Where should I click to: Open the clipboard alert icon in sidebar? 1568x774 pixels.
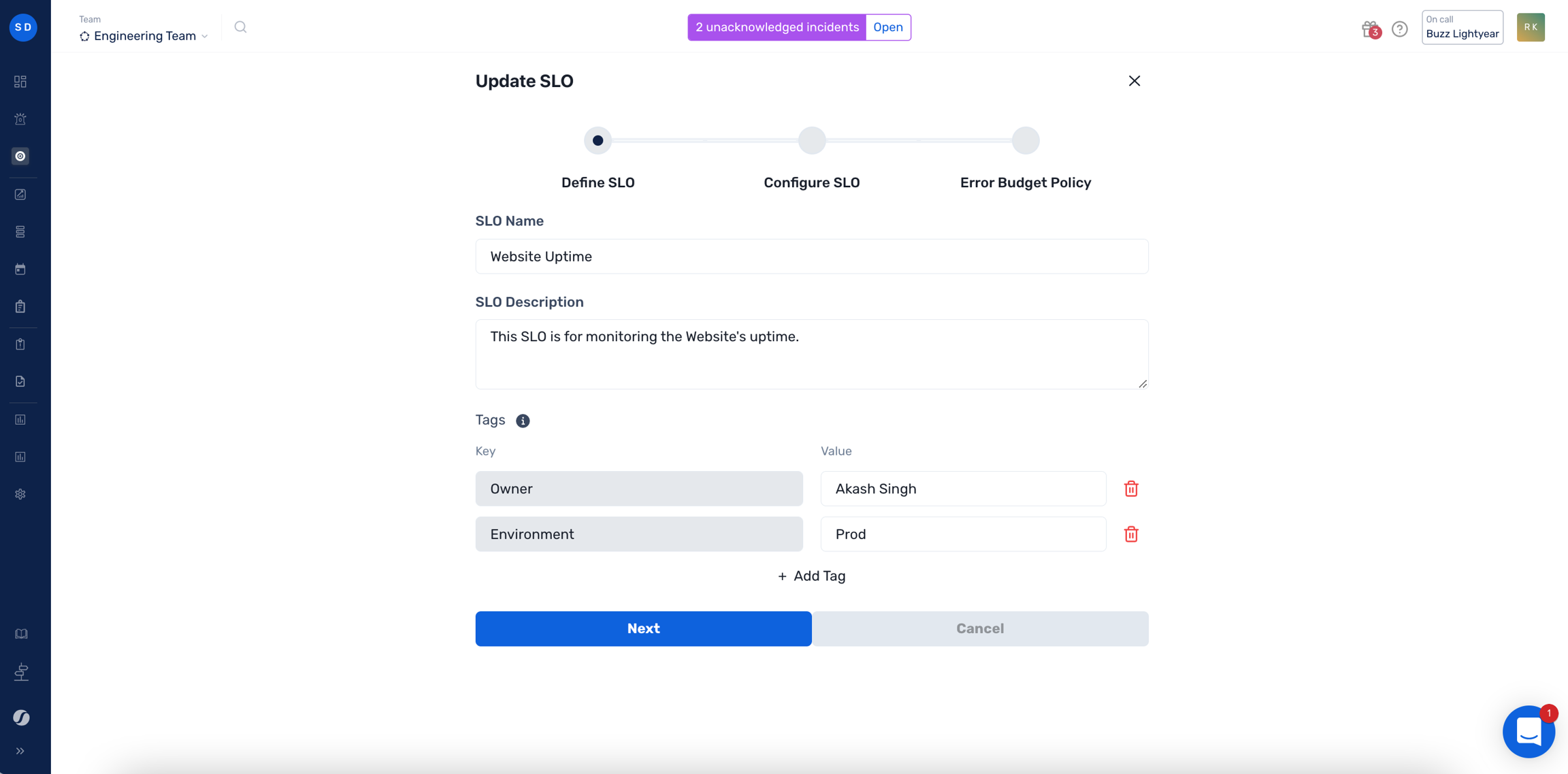click(x=20, y=344)
